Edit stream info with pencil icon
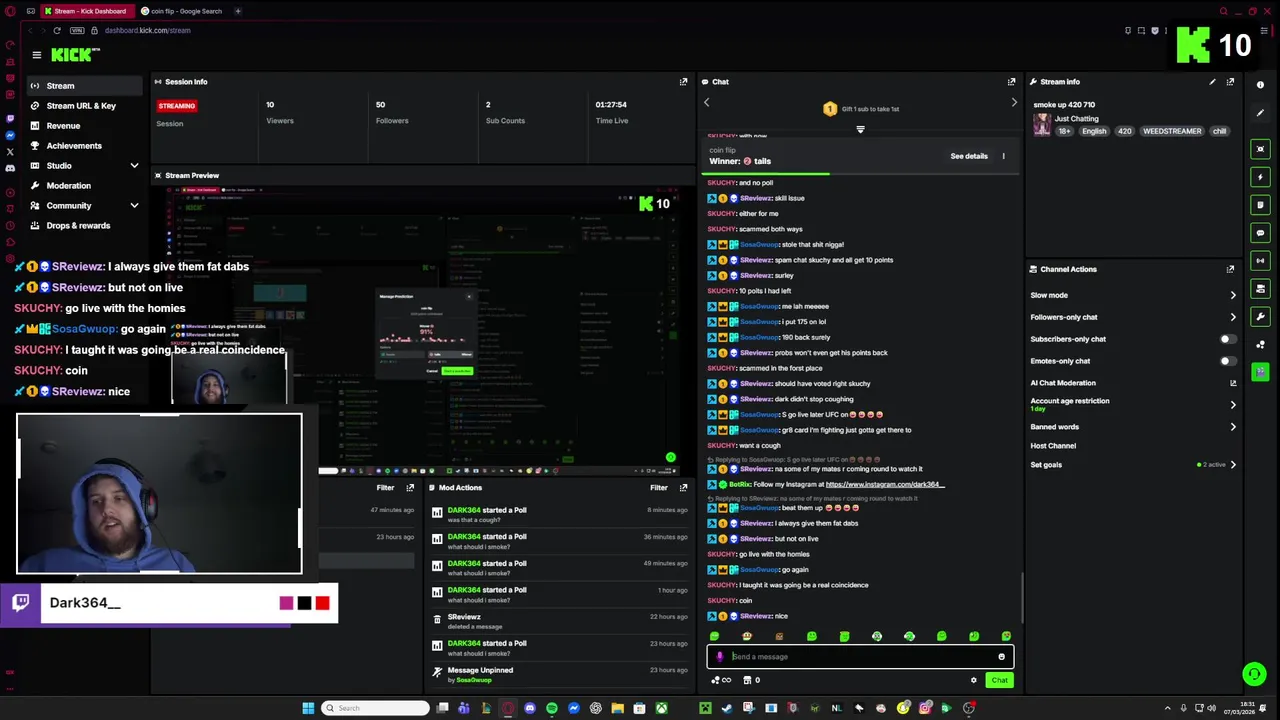Viewport: 1280px width, 720px height. (1212, 82)
